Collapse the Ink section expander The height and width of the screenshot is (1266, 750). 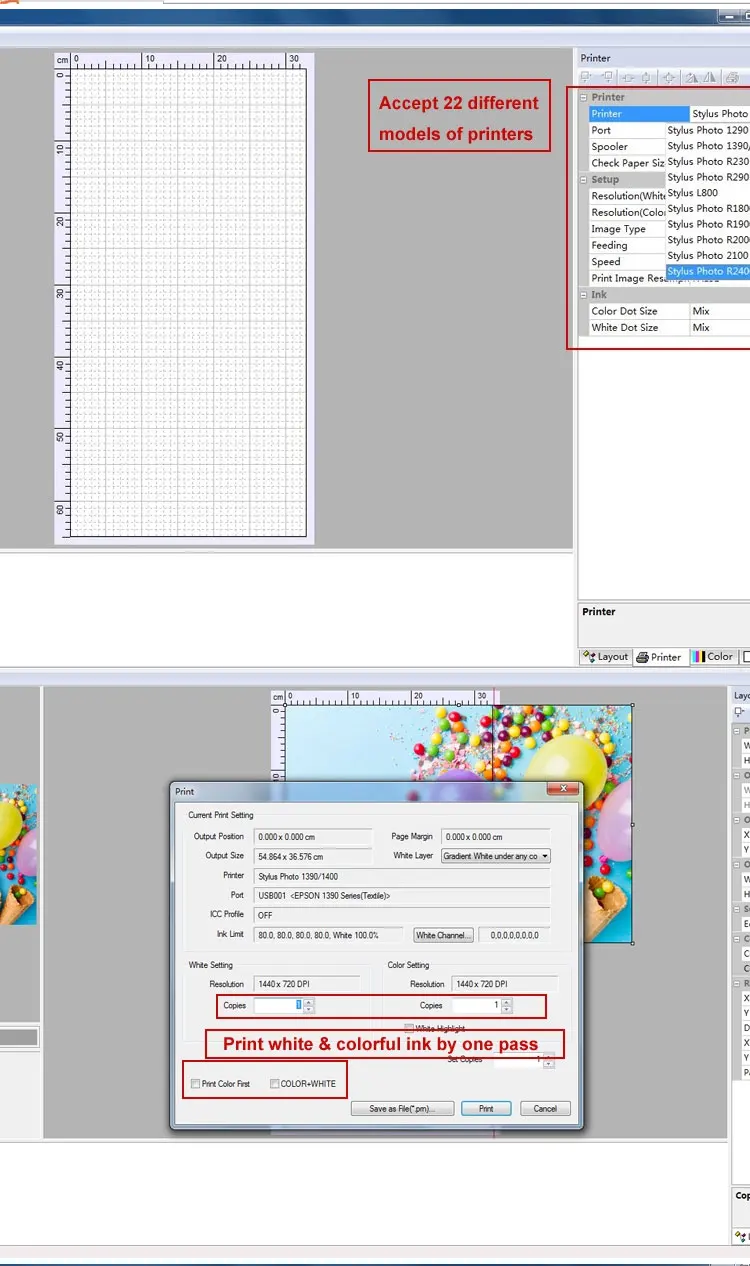[584, 295]
